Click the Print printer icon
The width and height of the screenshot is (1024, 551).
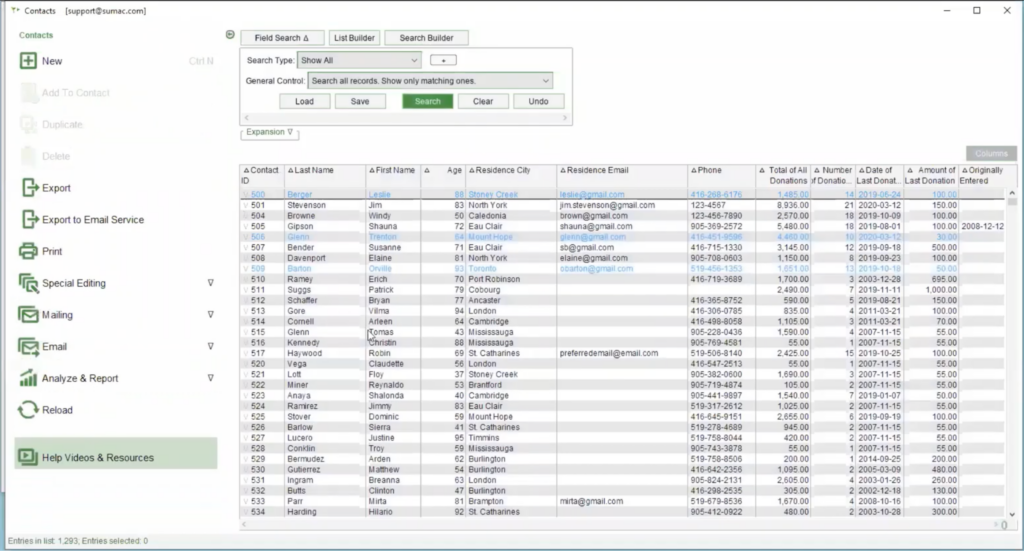tap(28, 251)
